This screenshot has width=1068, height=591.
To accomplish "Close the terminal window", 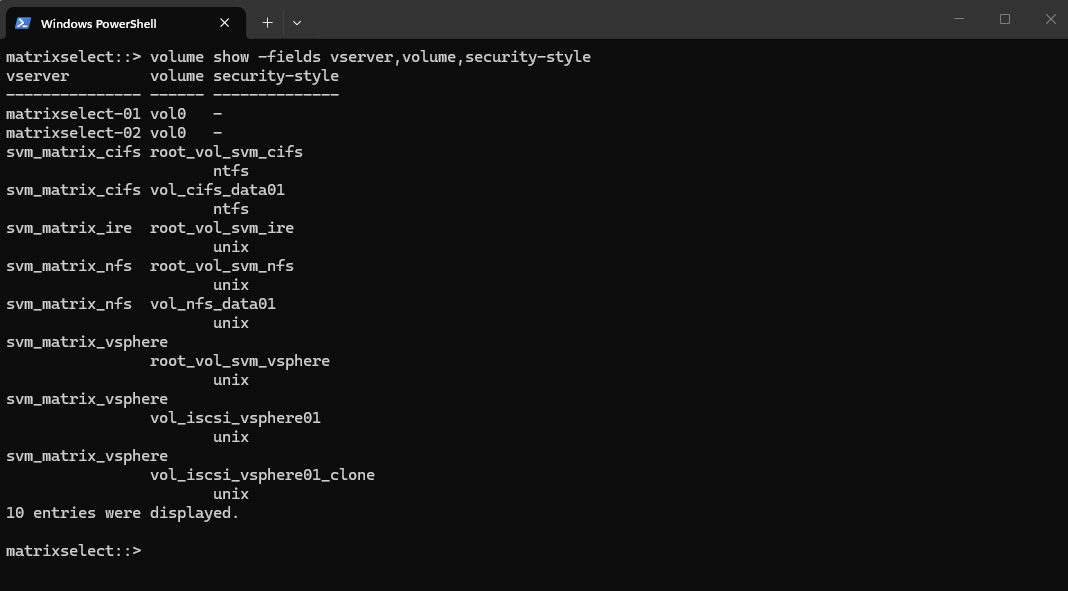I will coord(1050,19).
